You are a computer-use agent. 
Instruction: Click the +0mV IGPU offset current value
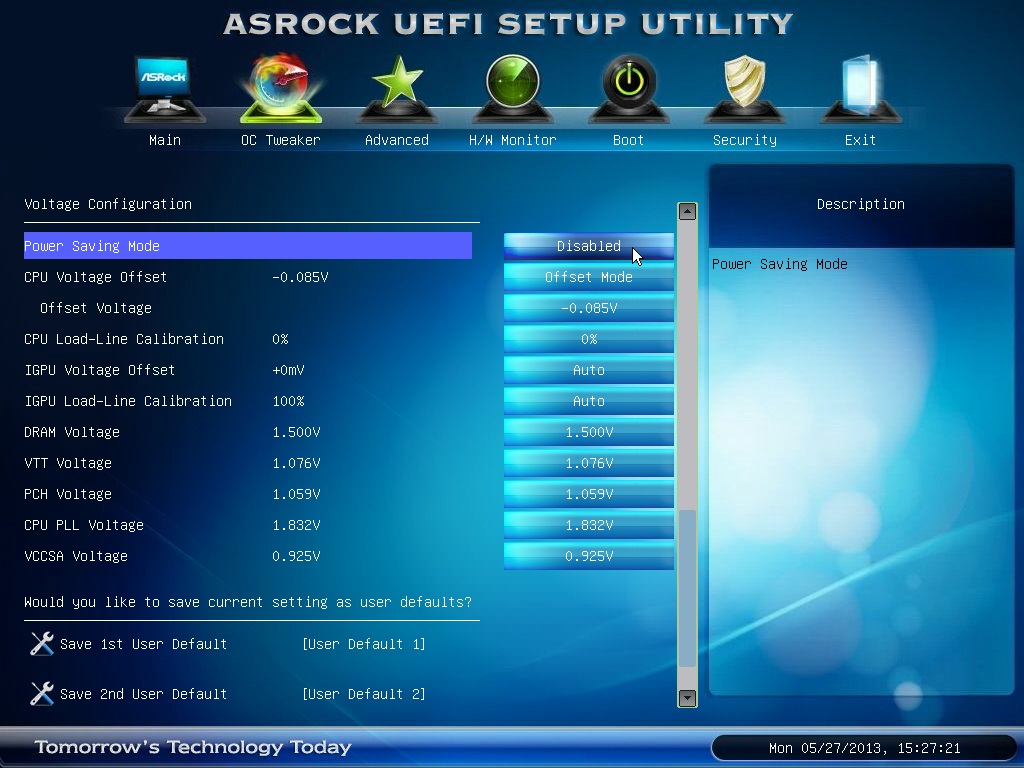[x=288, y=370]
